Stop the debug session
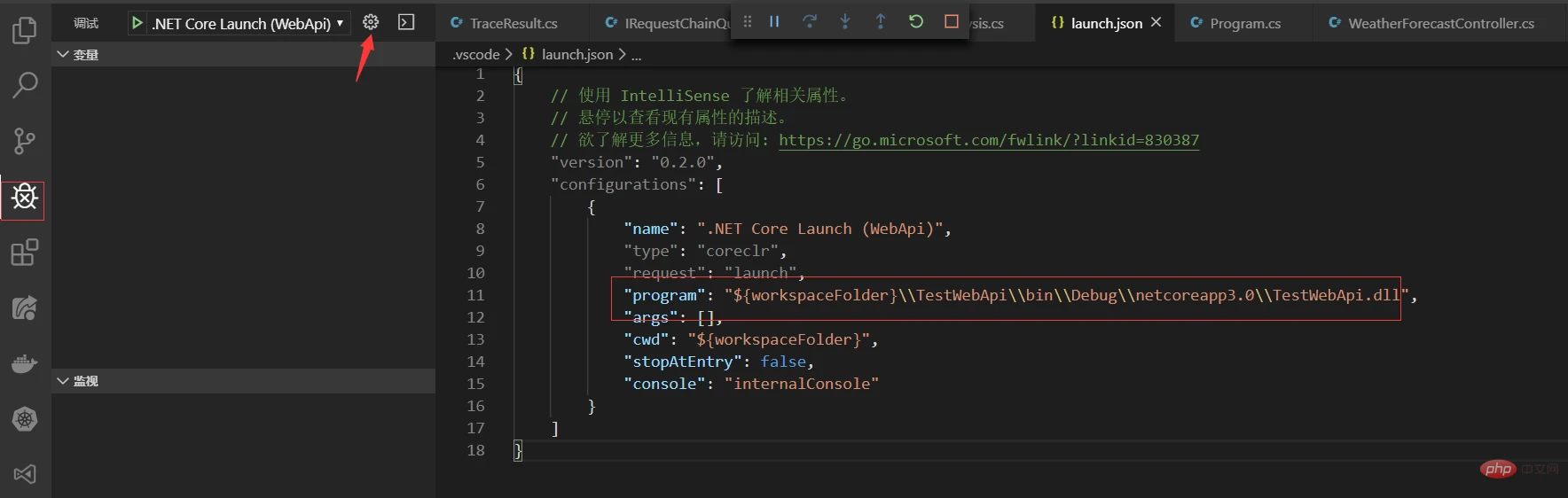1568x498 pixels. click(x=952, y=21)
